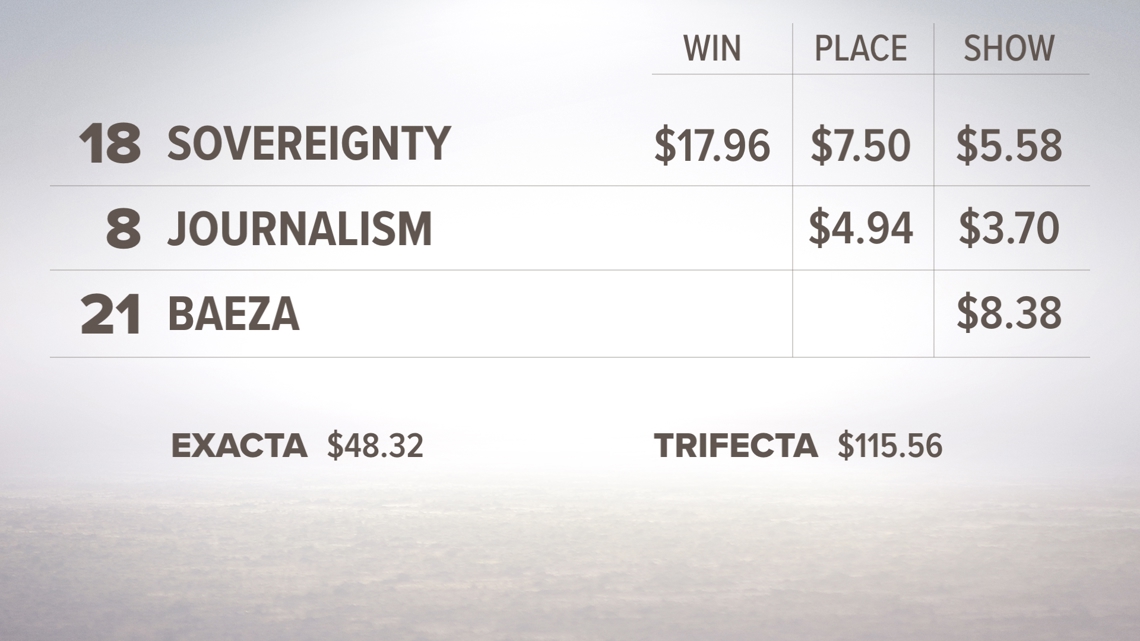Click Sovereignty's $17.96 win payout
The height and width of the screenshot is (641, 1140).
tap(712, 145)
